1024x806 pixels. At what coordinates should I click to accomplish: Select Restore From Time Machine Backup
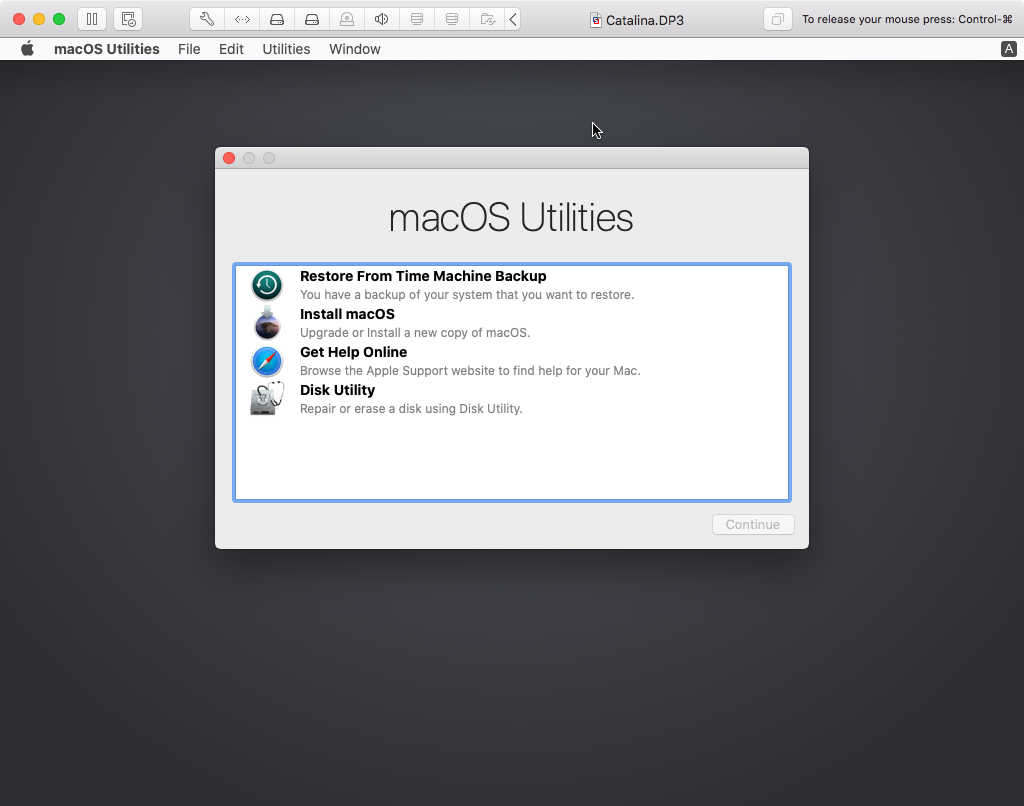click(x=512, y=285)
